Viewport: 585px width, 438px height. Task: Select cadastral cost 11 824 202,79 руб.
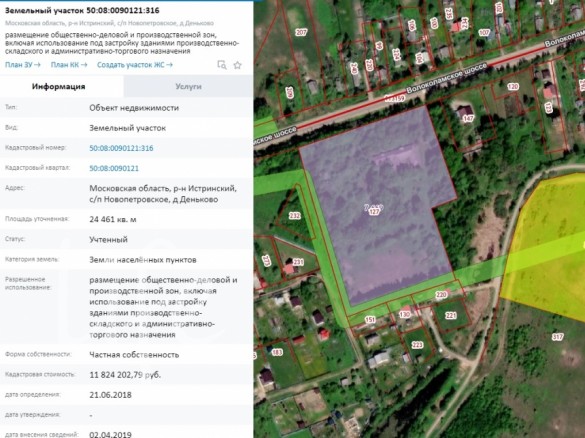(125, 375)
